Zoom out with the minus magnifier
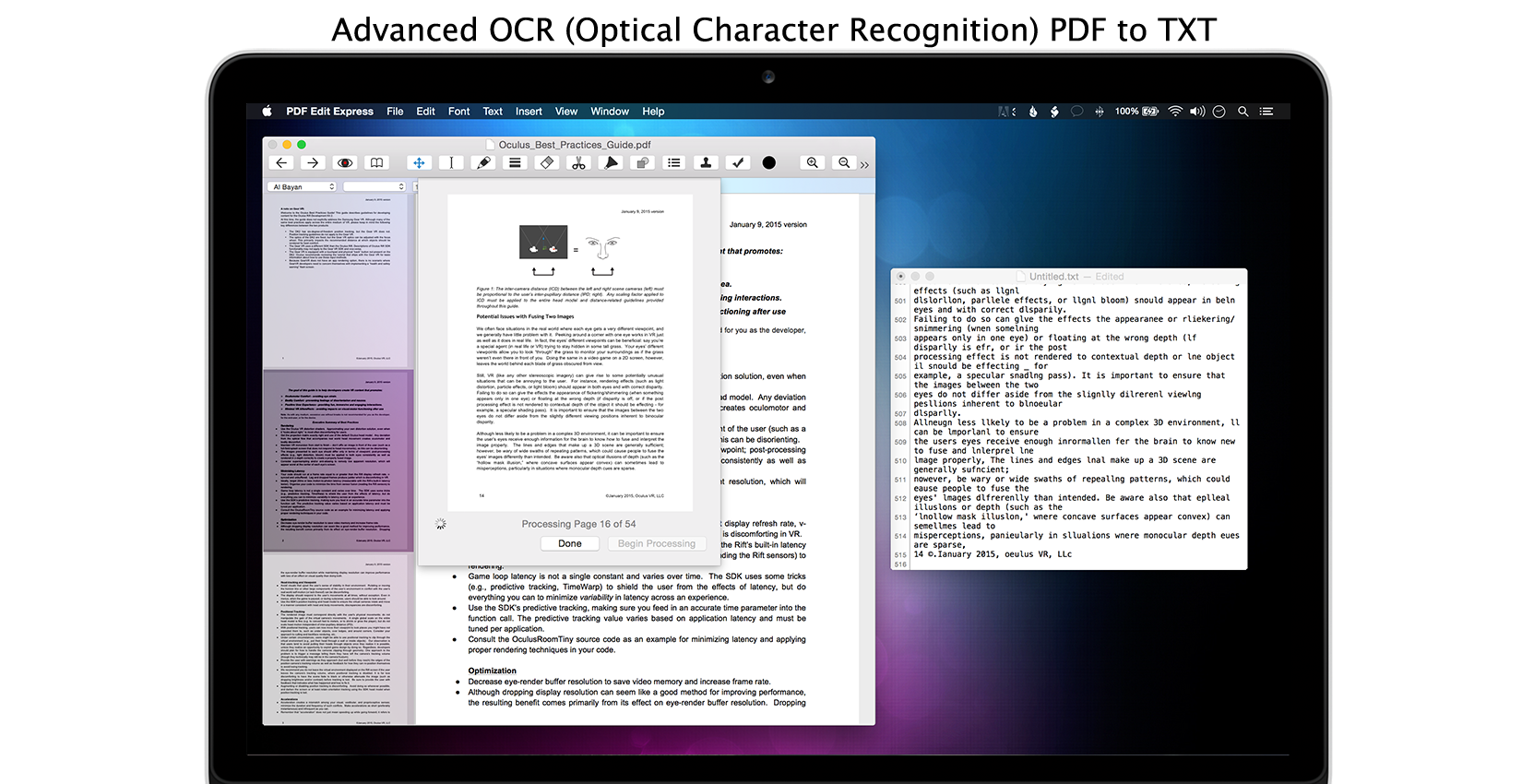Image resolution: width=1522 pixels, height=784 pixels. point(844,163)
